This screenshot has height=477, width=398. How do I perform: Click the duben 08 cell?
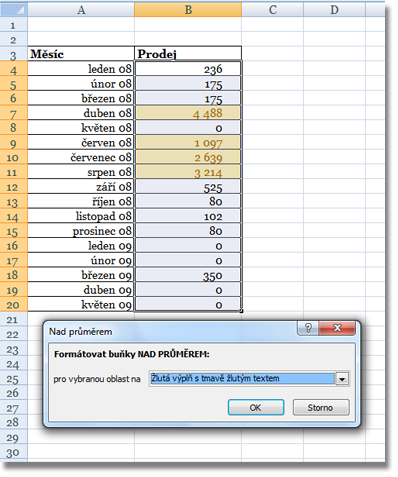(81, 113)
